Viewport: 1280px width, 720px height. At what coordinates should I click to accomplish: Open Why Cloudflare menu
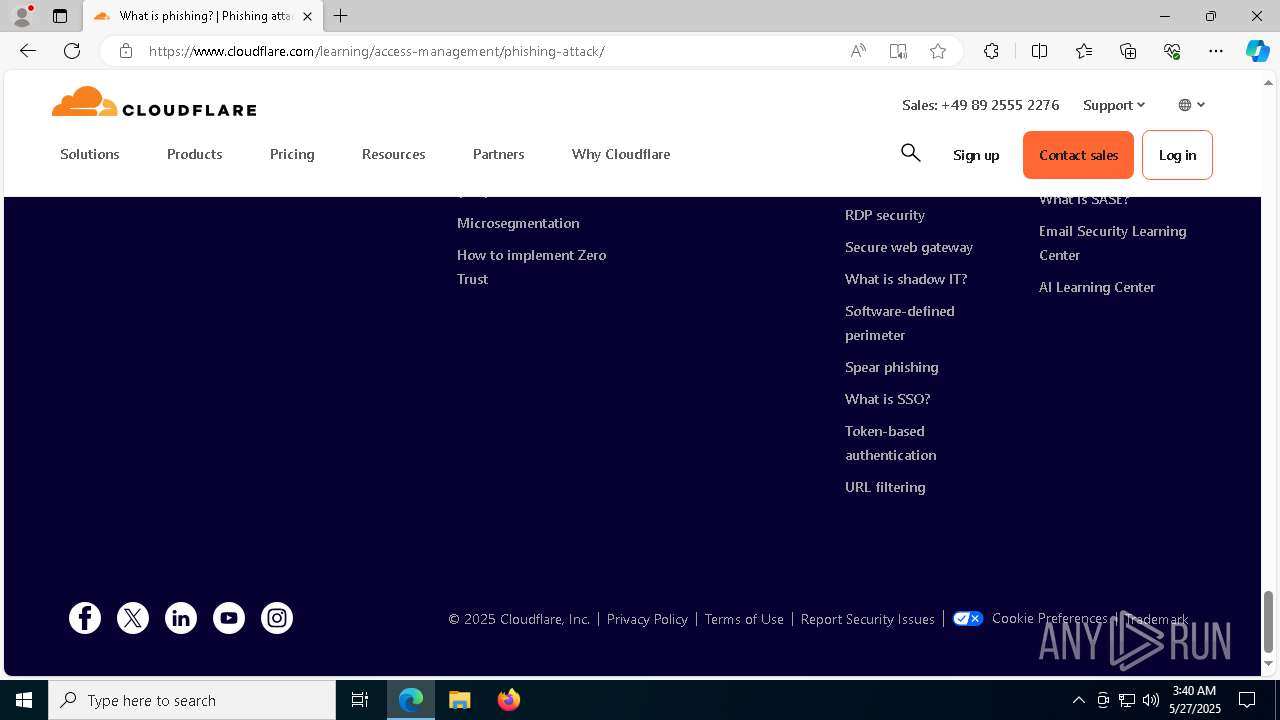coord(621,154)
